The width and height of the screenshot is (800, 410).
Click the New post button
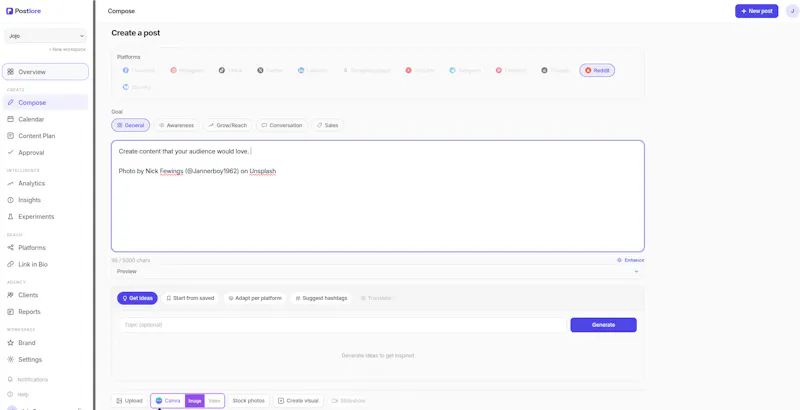point(756,11)
